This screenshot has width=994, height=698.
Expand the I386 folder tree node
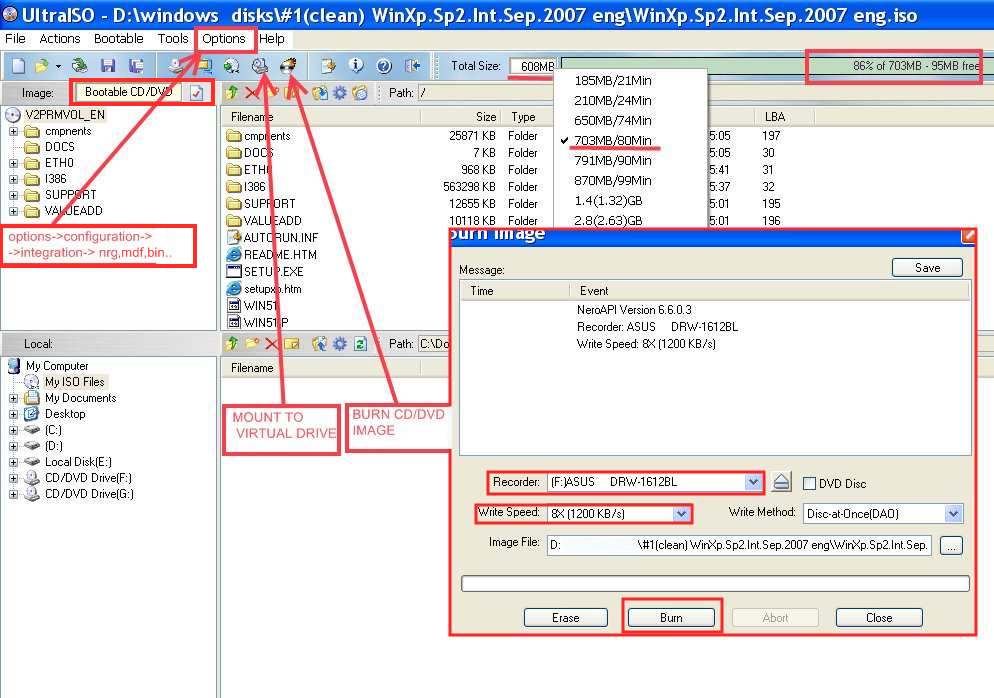point(13,179)
